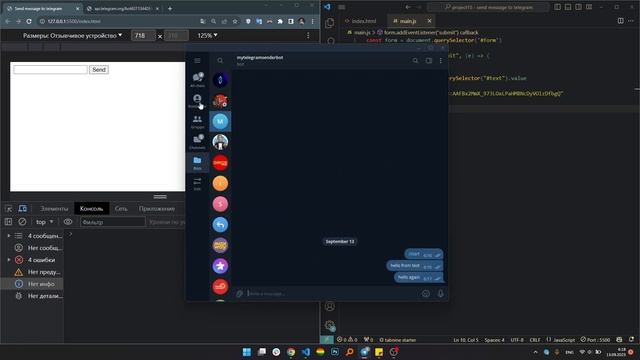Select All chats folder in Telegram

[x=198, y=80]
